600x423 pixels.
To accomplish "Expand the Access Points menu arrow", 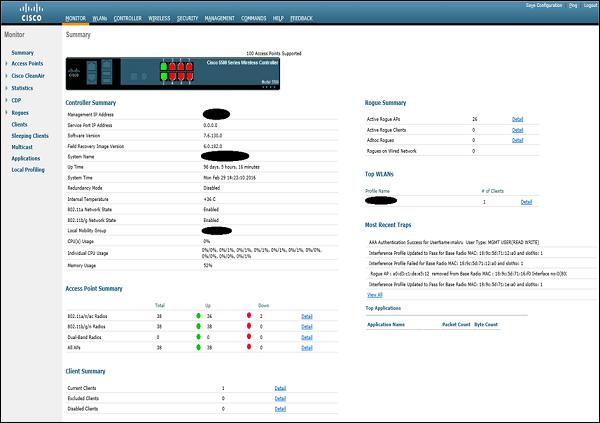I will [x=7, y=64].
